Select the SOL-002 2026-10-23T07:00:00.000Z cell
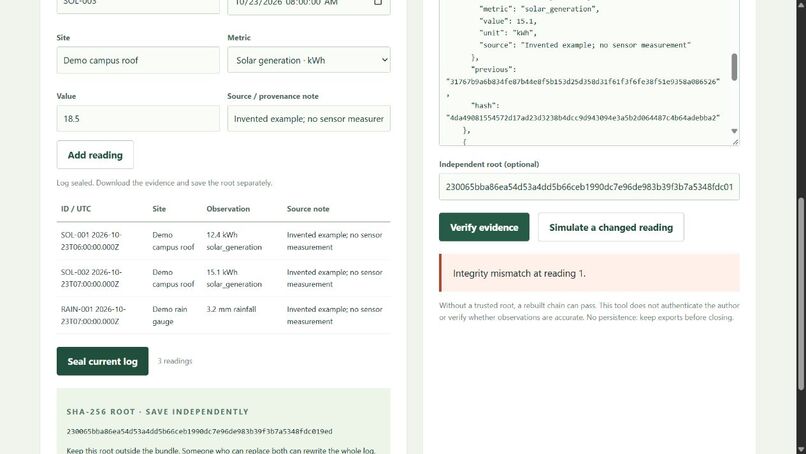This screenshot has height=454, width=806. tap(102, 278)
